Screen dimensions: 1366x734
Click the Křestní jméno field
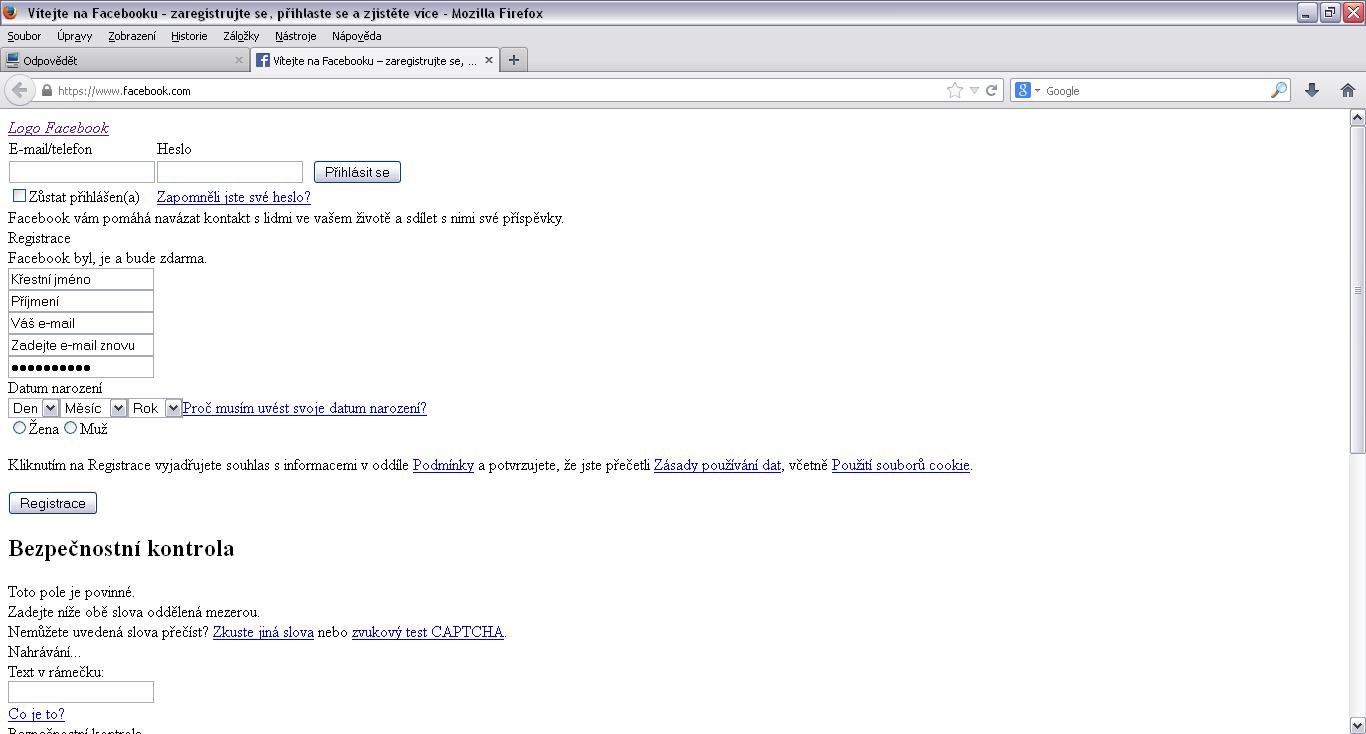[x=81, y=279]
